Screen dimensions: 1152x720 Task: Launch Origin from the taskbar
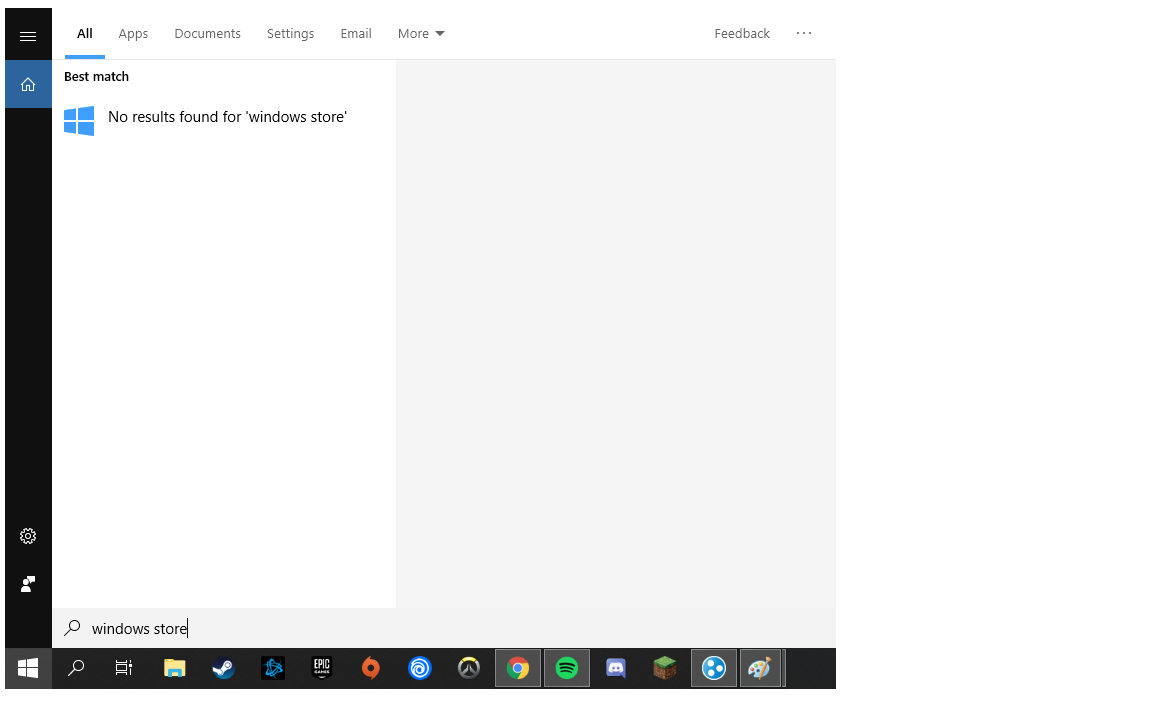371,669
